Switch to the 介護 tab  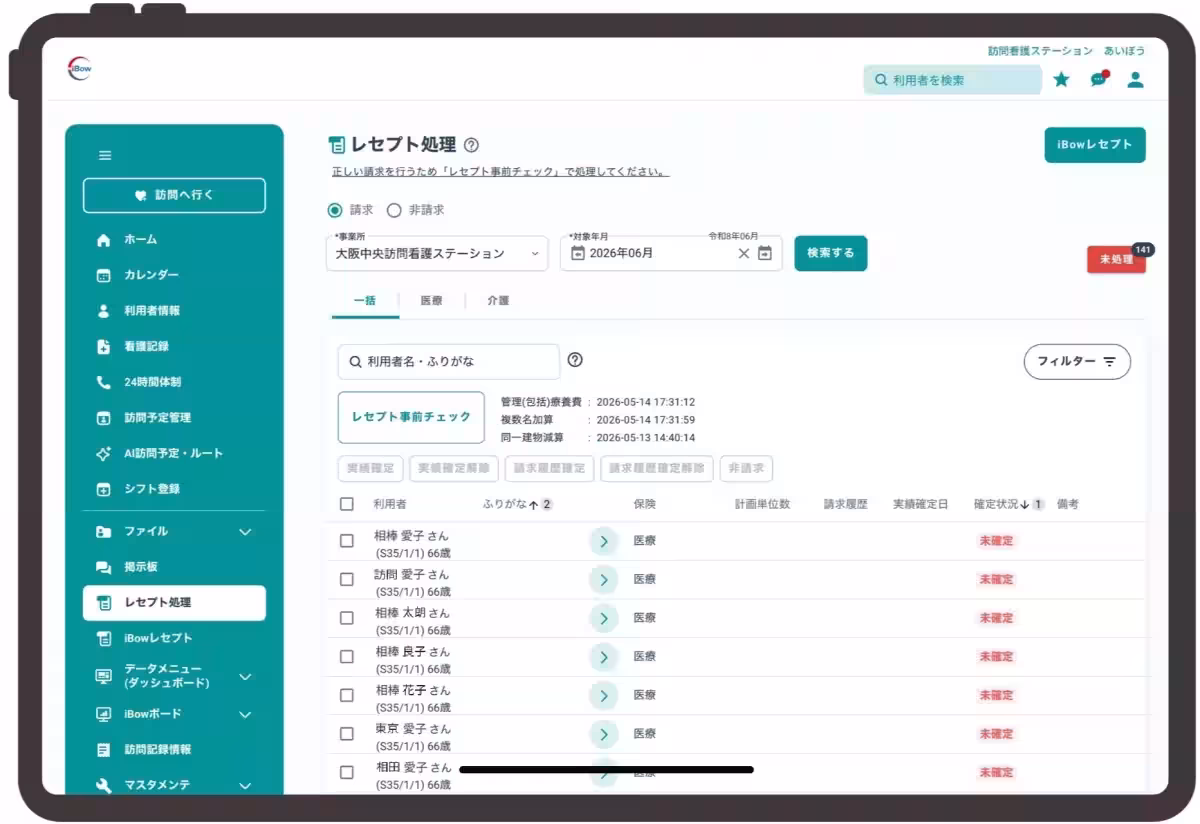(498, 301)
